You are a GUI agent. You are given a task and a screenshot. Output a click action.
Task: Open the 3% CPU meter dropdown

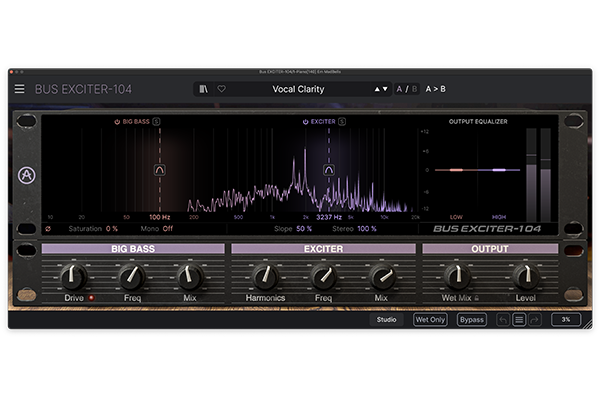coord(565,320)
